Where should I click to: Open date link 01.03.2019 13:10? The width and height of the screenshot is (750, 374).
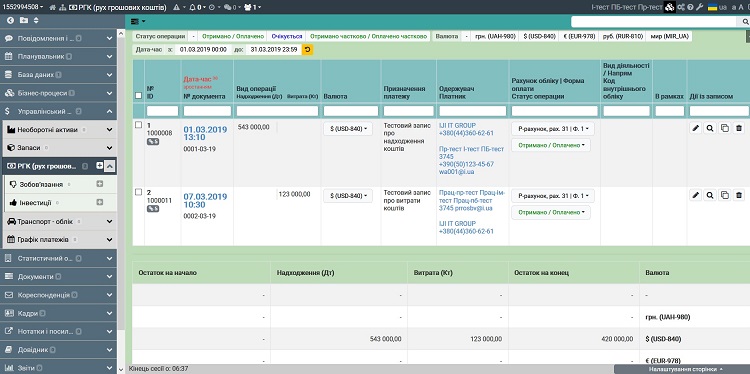click(205, 133)
